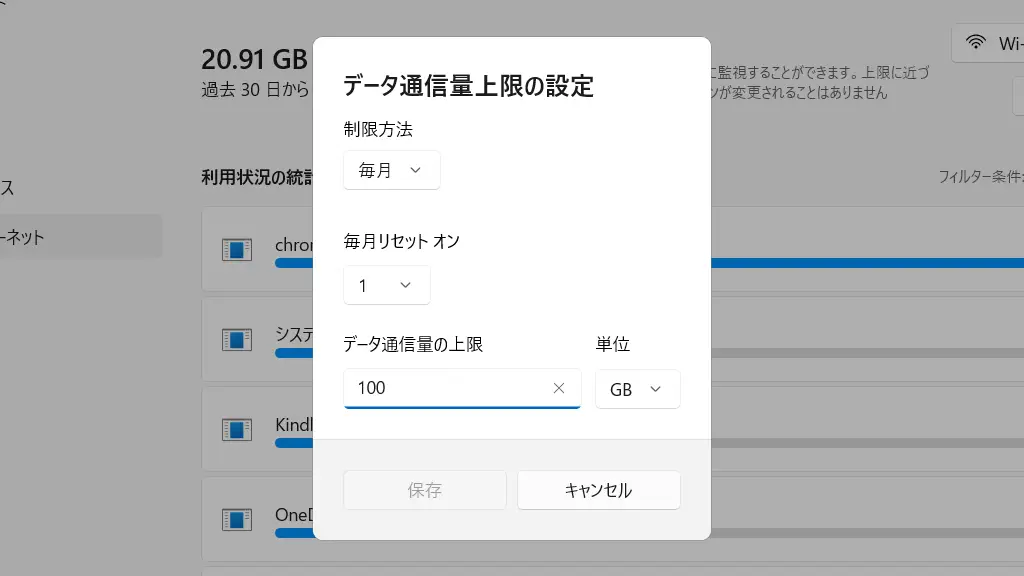Viewport: 1024px width, 576px height.
Task: Click the chevron beside GB unit
Action: coord(656,389)
